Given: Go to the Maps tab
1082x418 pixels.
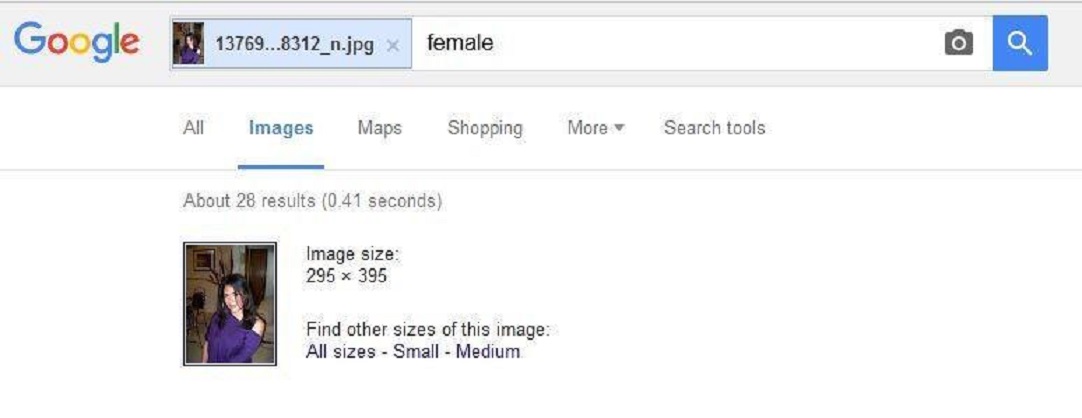Looking at the screenshot, I should (379, 128).
